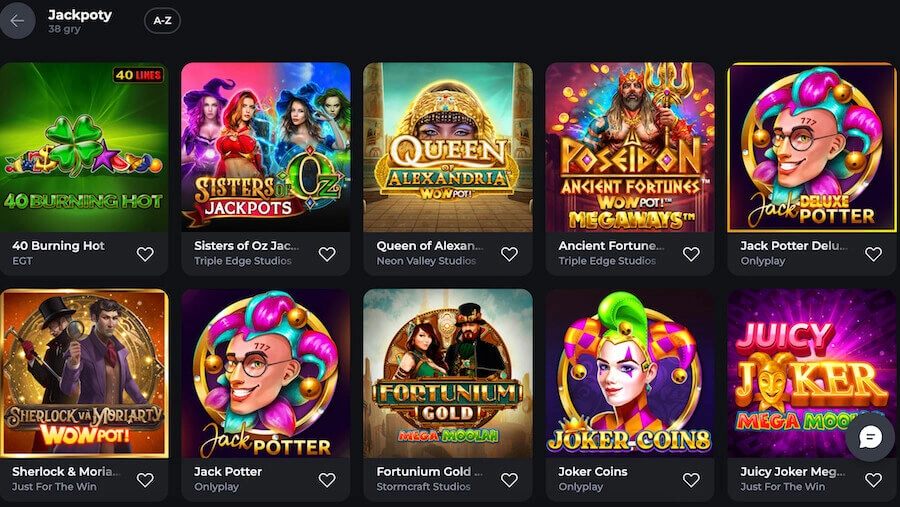Click the back arrow button
900x507 pixels.
click(x=17, y=21)
